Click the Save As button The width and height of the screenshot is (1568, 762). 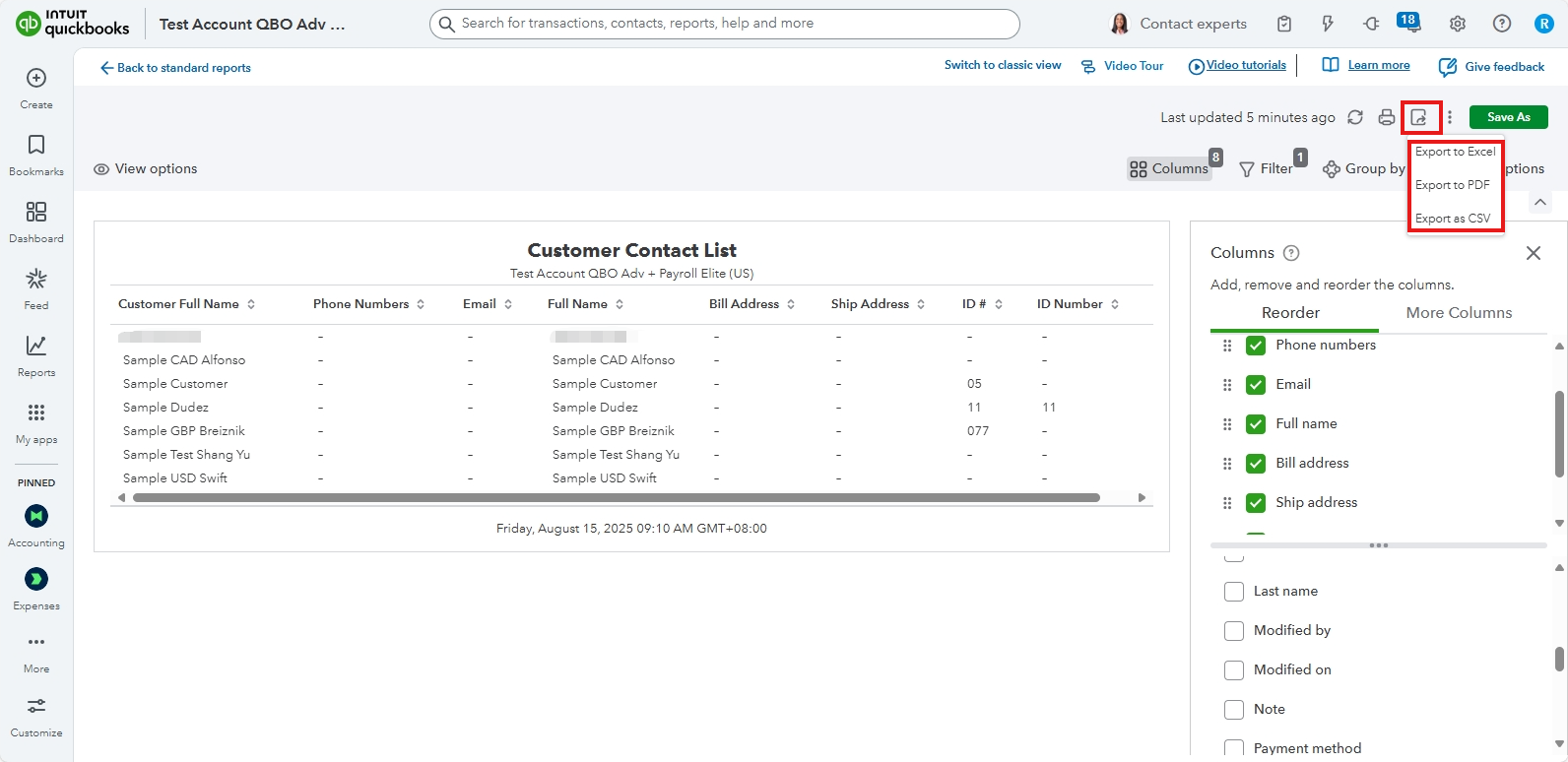point(1508,117)
